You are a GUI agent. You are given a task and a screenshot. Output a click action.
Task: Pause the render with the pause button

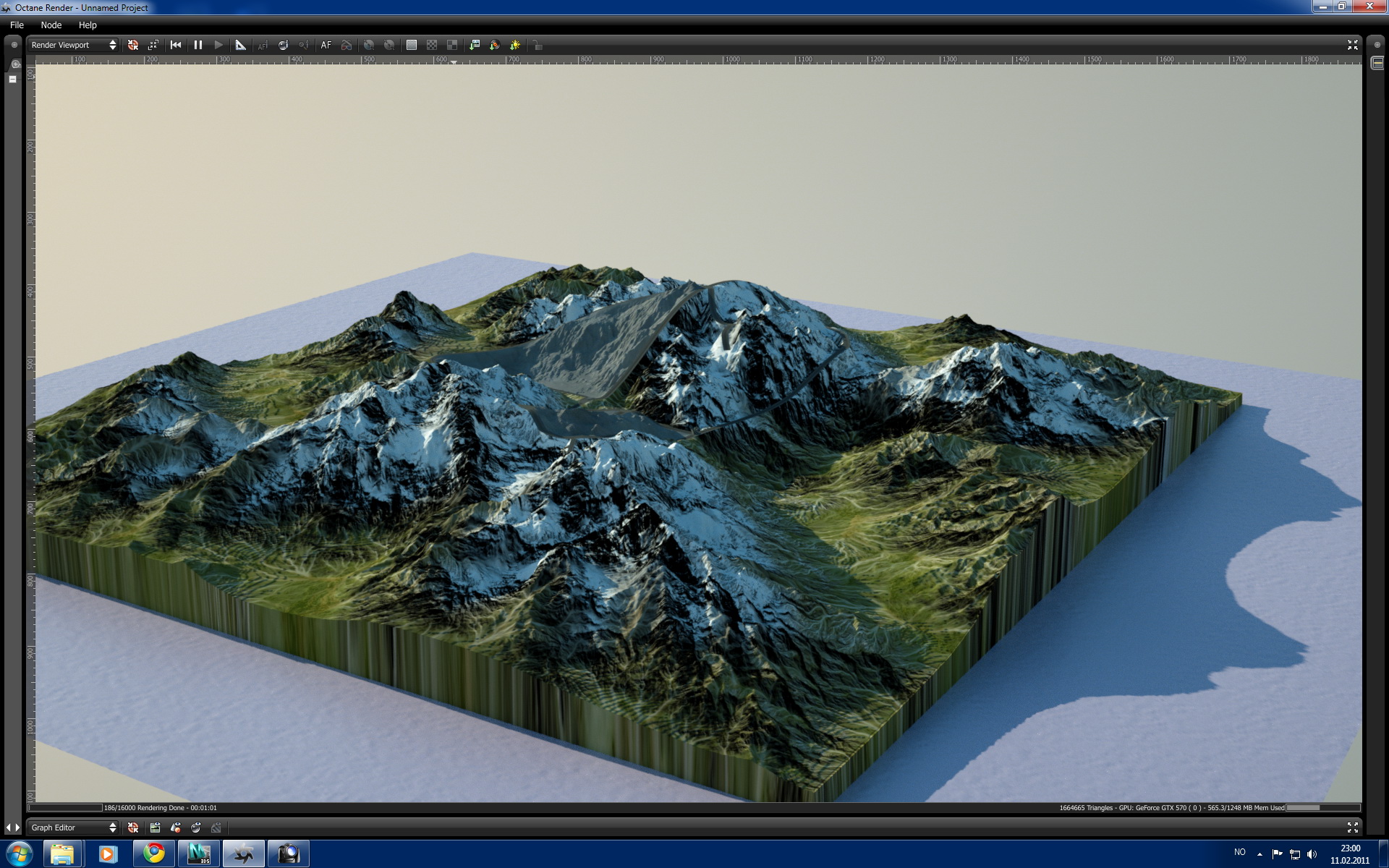197,45
